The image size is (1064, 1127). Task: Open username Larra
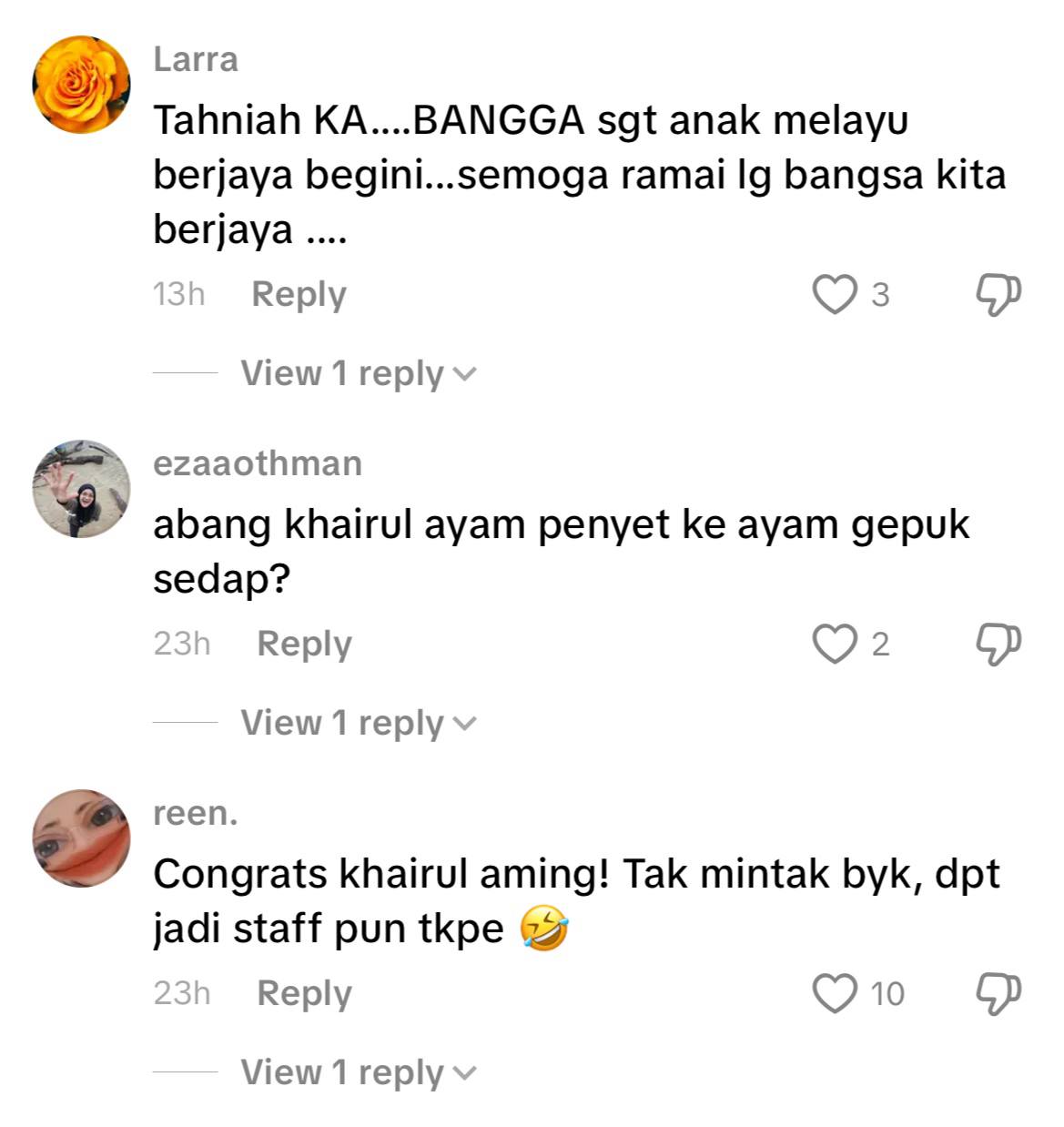196,59
